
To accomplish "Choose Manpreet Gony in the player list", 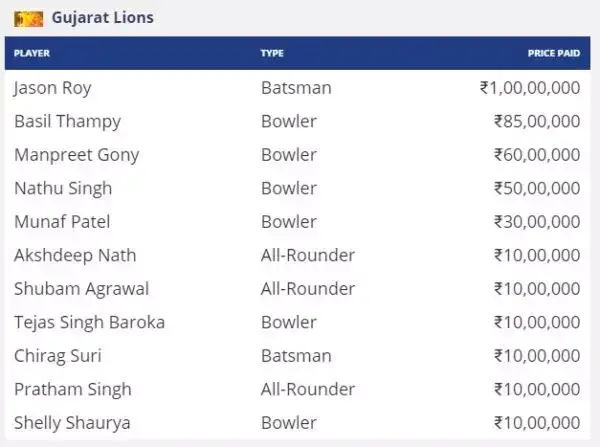I will [x=77, y=155].
